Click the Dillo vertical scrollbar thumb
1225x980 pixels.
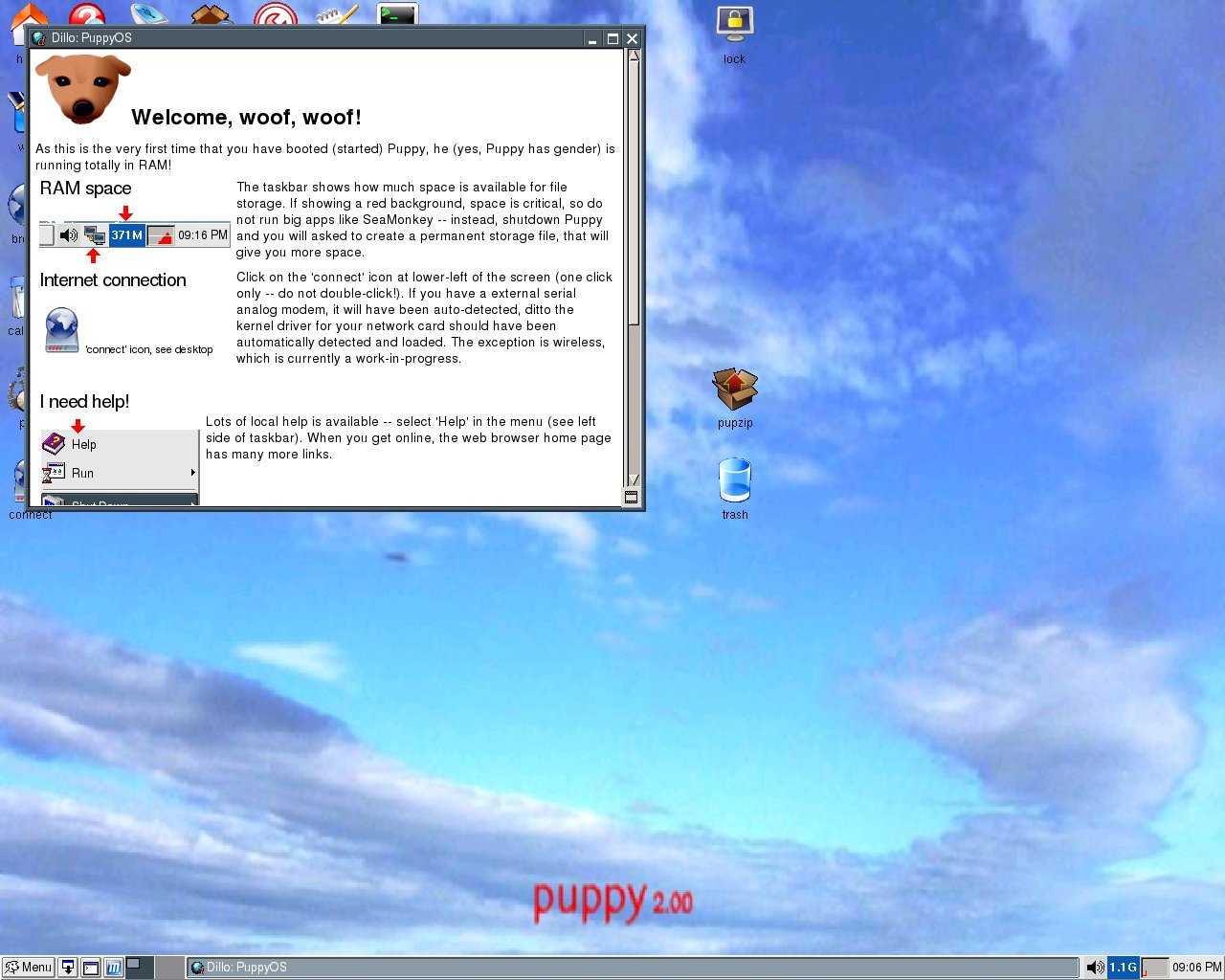pos(633,194)
